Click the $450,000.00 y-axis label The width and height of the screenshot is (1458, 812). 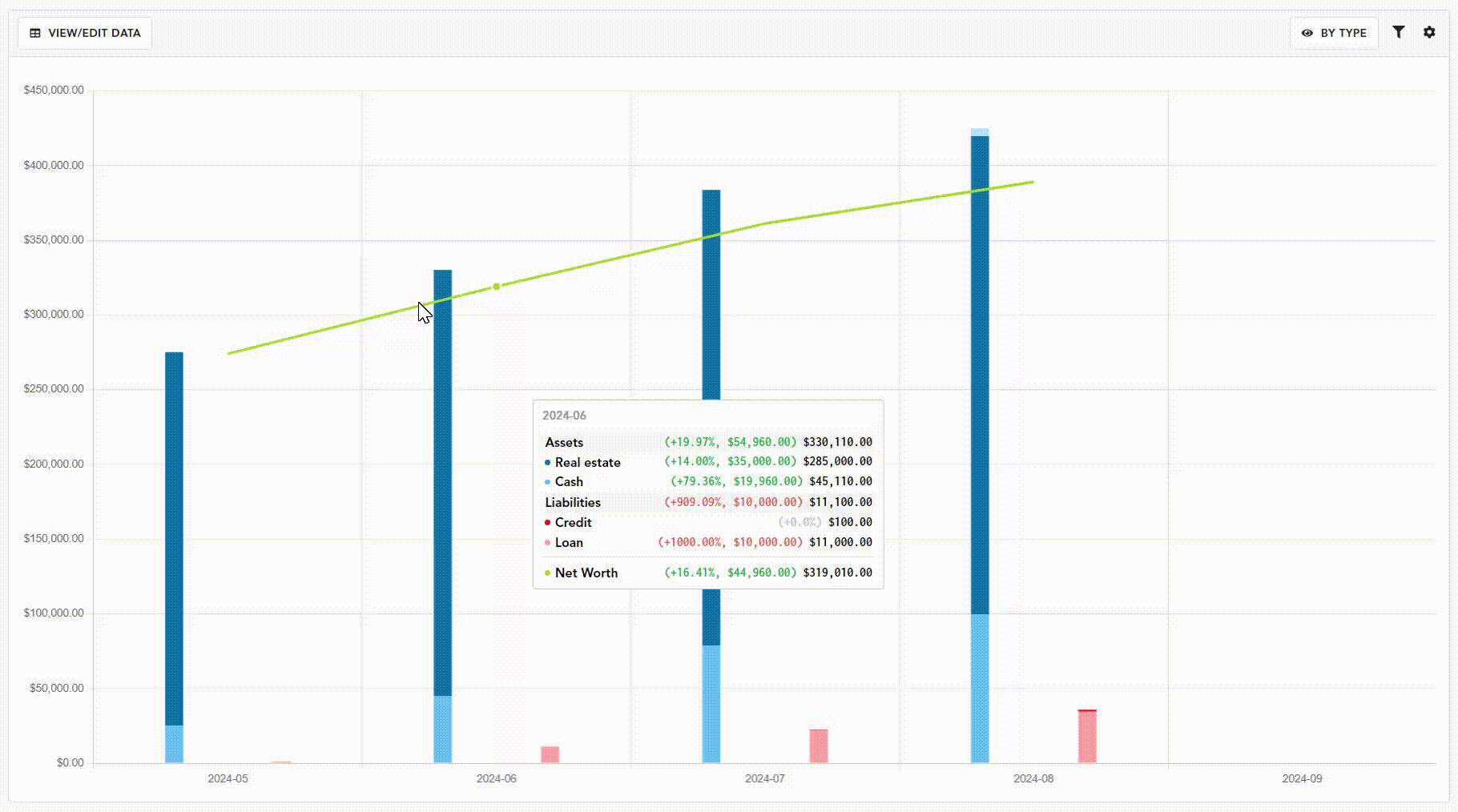(x=54, y=90)
